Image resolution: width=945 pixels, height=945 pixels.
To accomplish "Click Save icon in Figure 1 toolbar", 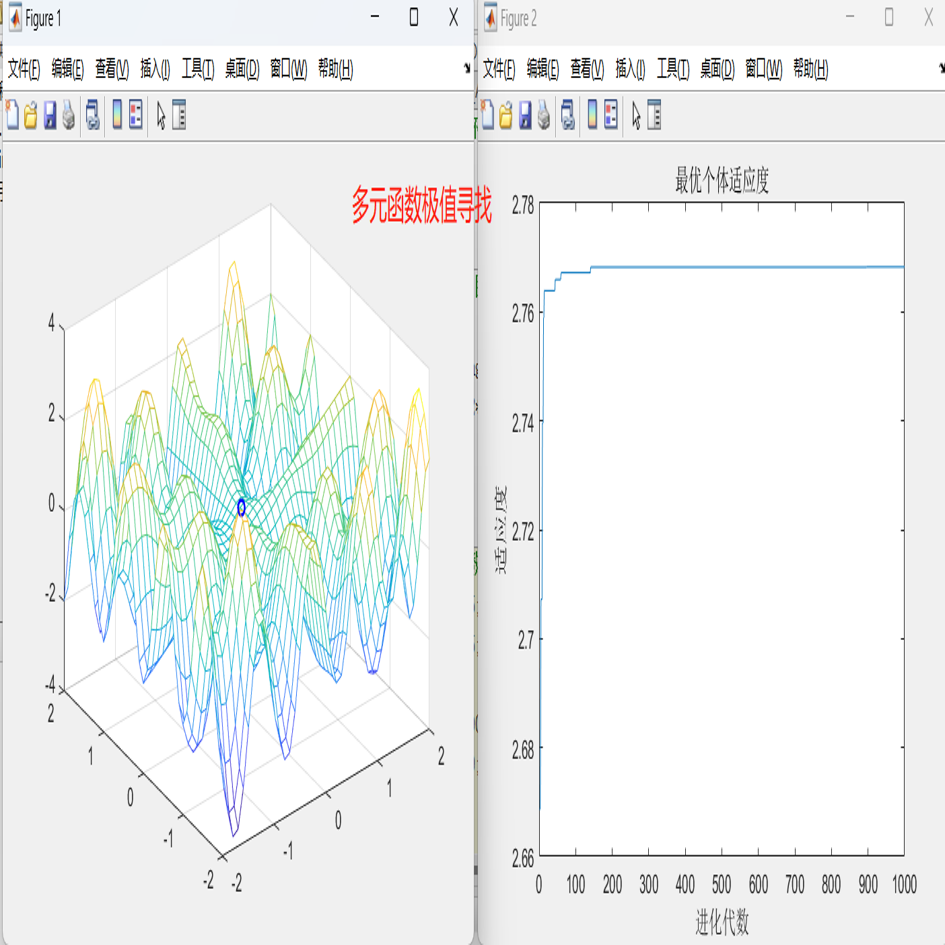I will pyautogui.click(x=50, y=115).
